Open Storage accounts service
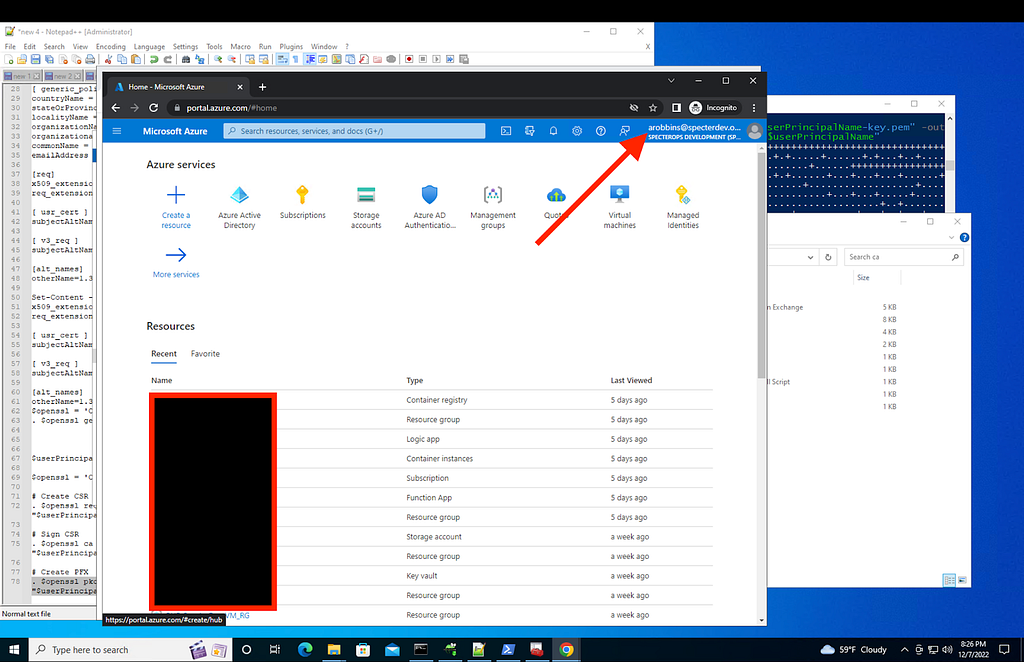Screen dimensions: 1024x662 click(x=366, y=207)
